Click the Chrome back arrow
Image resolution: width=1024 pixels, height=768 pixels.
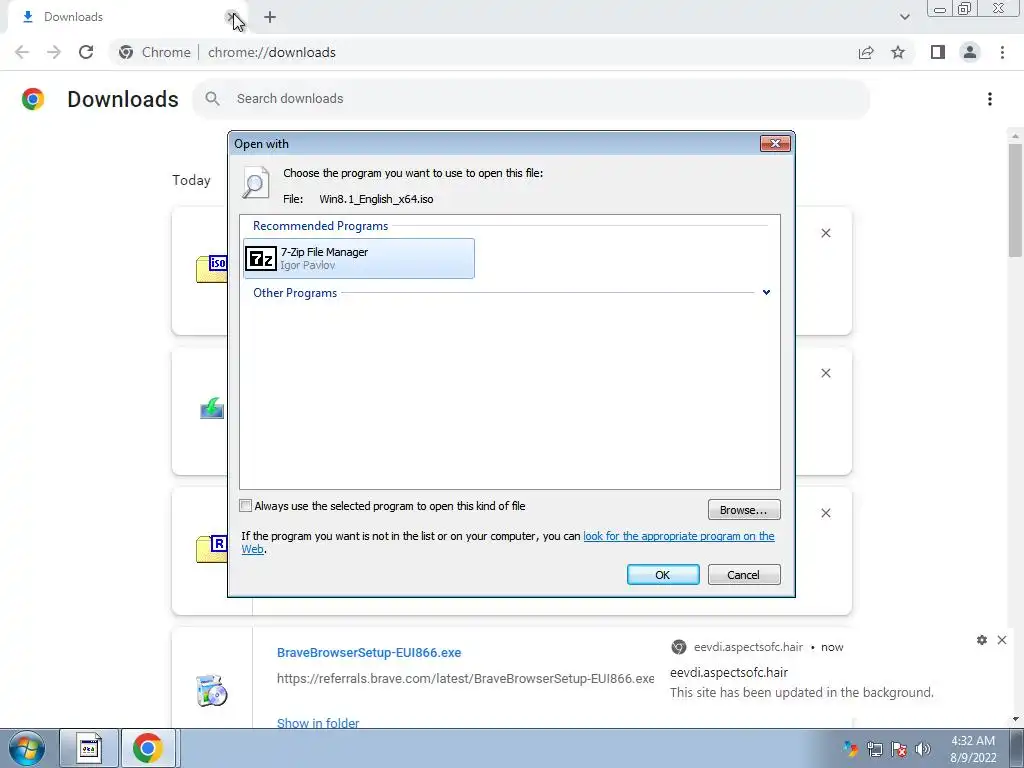click(x=22, y=52)
